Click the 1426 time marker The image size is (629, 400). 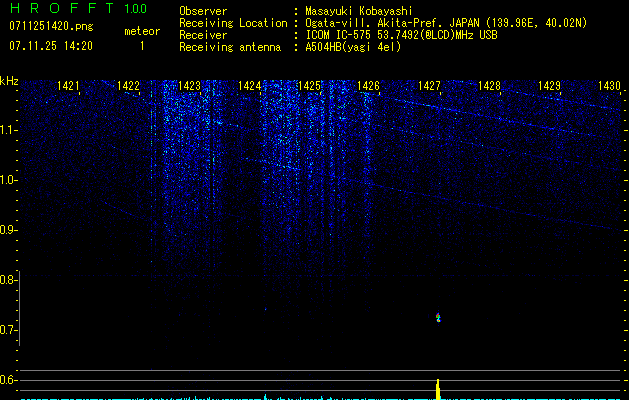click(368, 86)
